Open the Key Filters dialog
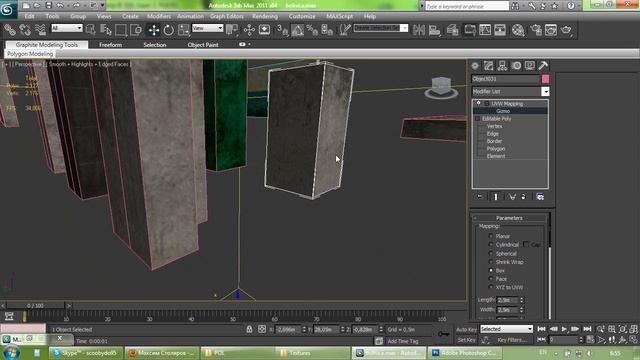 tap(511, 340)
